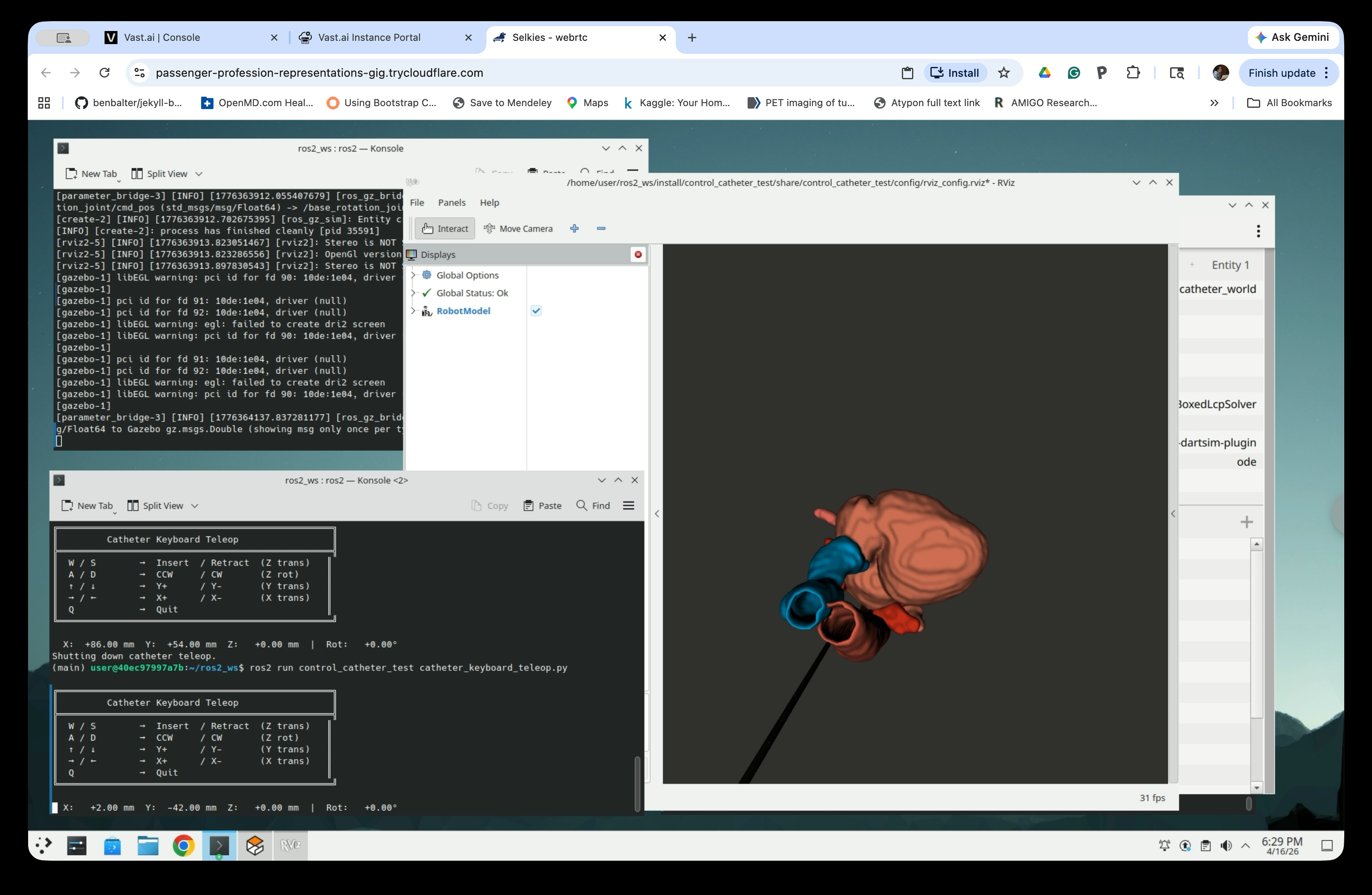Click the blue minus remove-tool icon
The width and height of the screenshot is (1372, 895).
[x=601, y=228]
